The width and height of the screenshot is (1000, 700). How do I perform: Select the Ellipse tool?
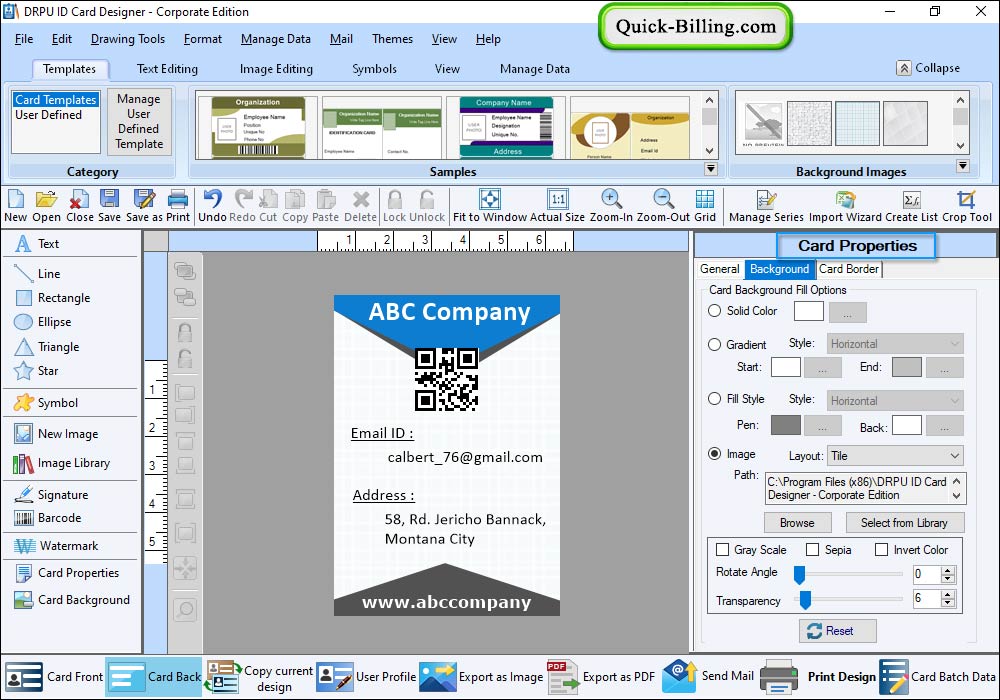(43, 322)
